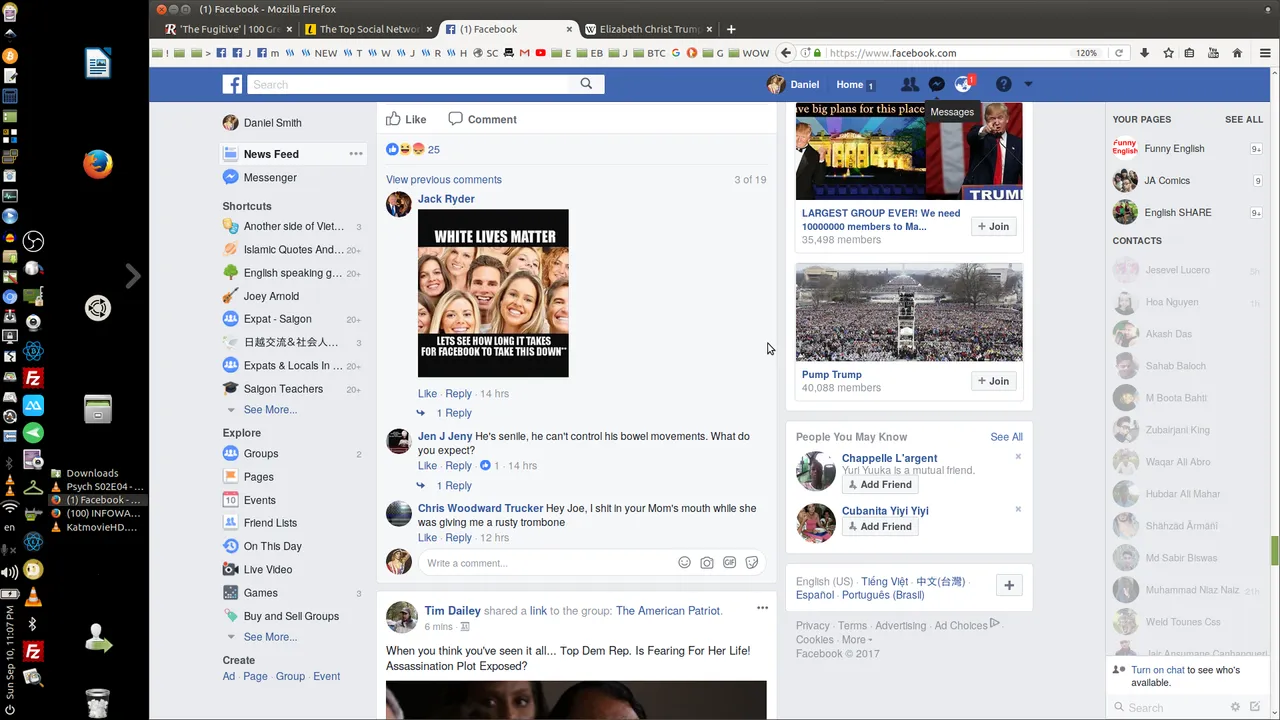Open the White Lives Matter image
Viewport: 1280px width, 720px height.
tap(493, 293)
